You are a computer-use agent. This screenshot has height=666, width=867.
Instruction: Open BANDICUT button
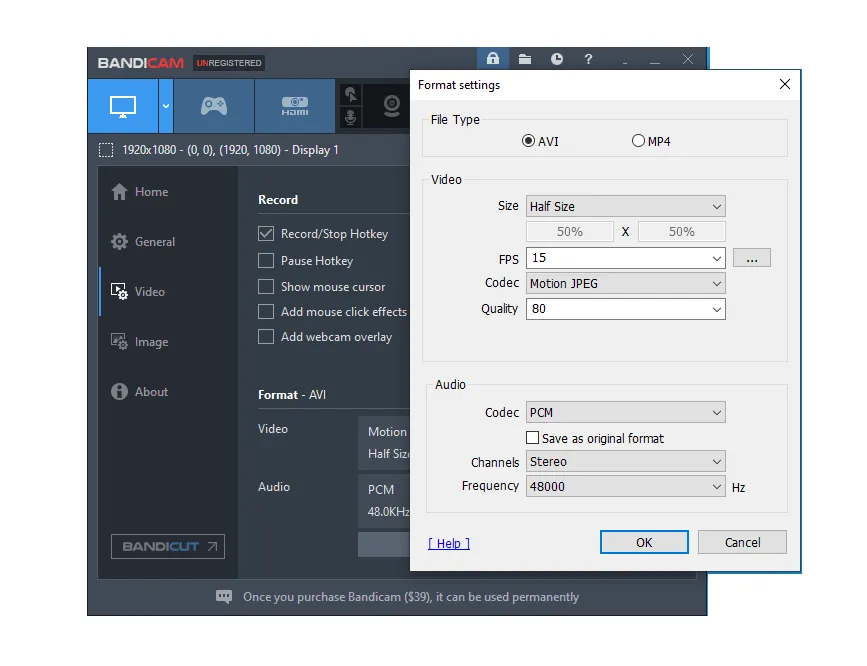click(x=168, y=547)
